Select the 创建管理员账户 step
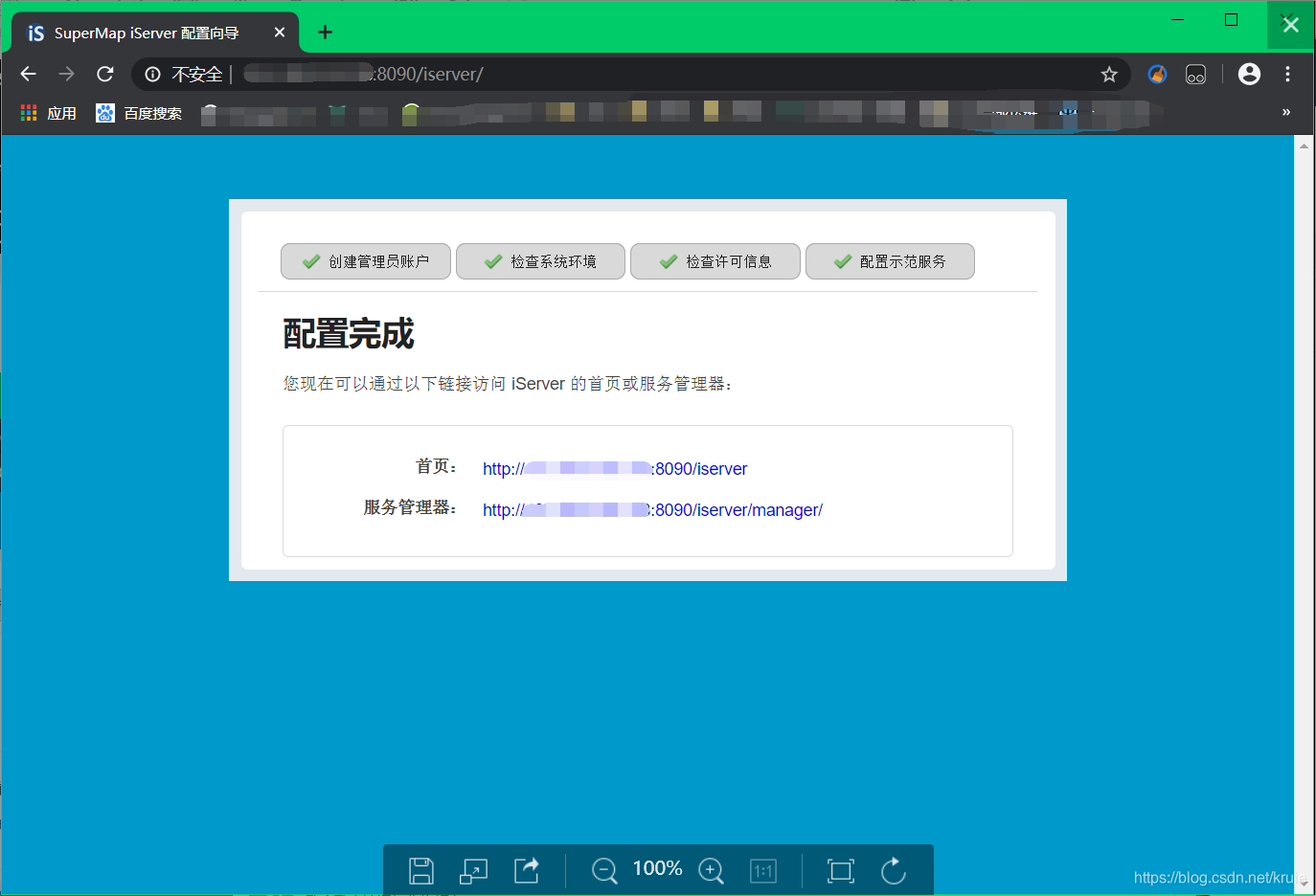Viewport: 1316px width, 896px height. (366, 261)
